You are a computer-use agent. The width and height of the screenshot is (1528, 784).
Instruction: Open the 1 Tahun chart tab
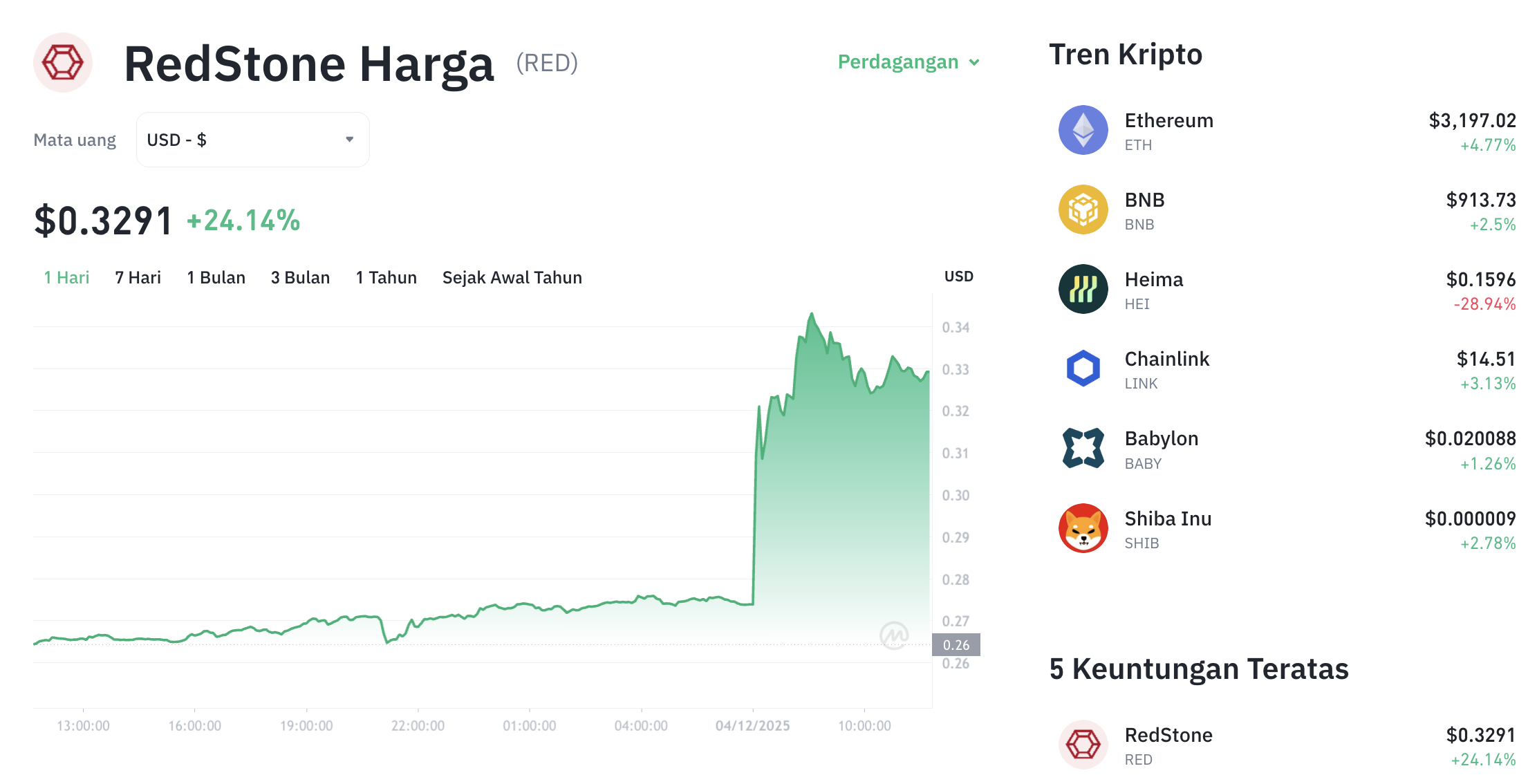coord(386,277)
